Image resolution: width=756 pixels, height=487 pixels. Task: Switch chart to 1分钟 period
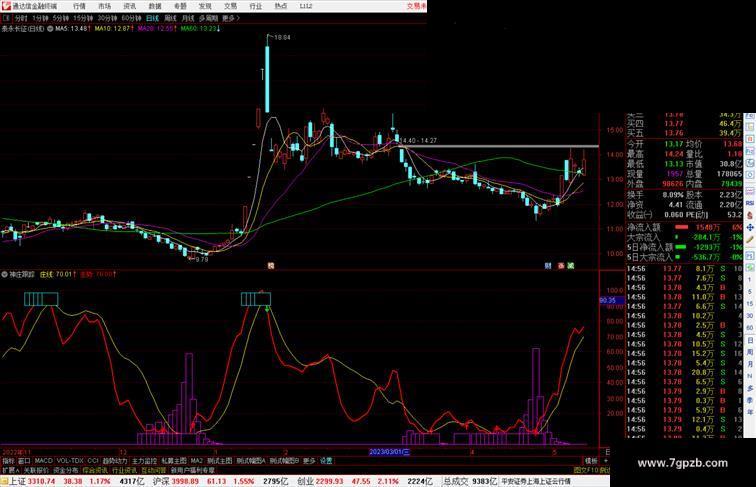(40, 18)
